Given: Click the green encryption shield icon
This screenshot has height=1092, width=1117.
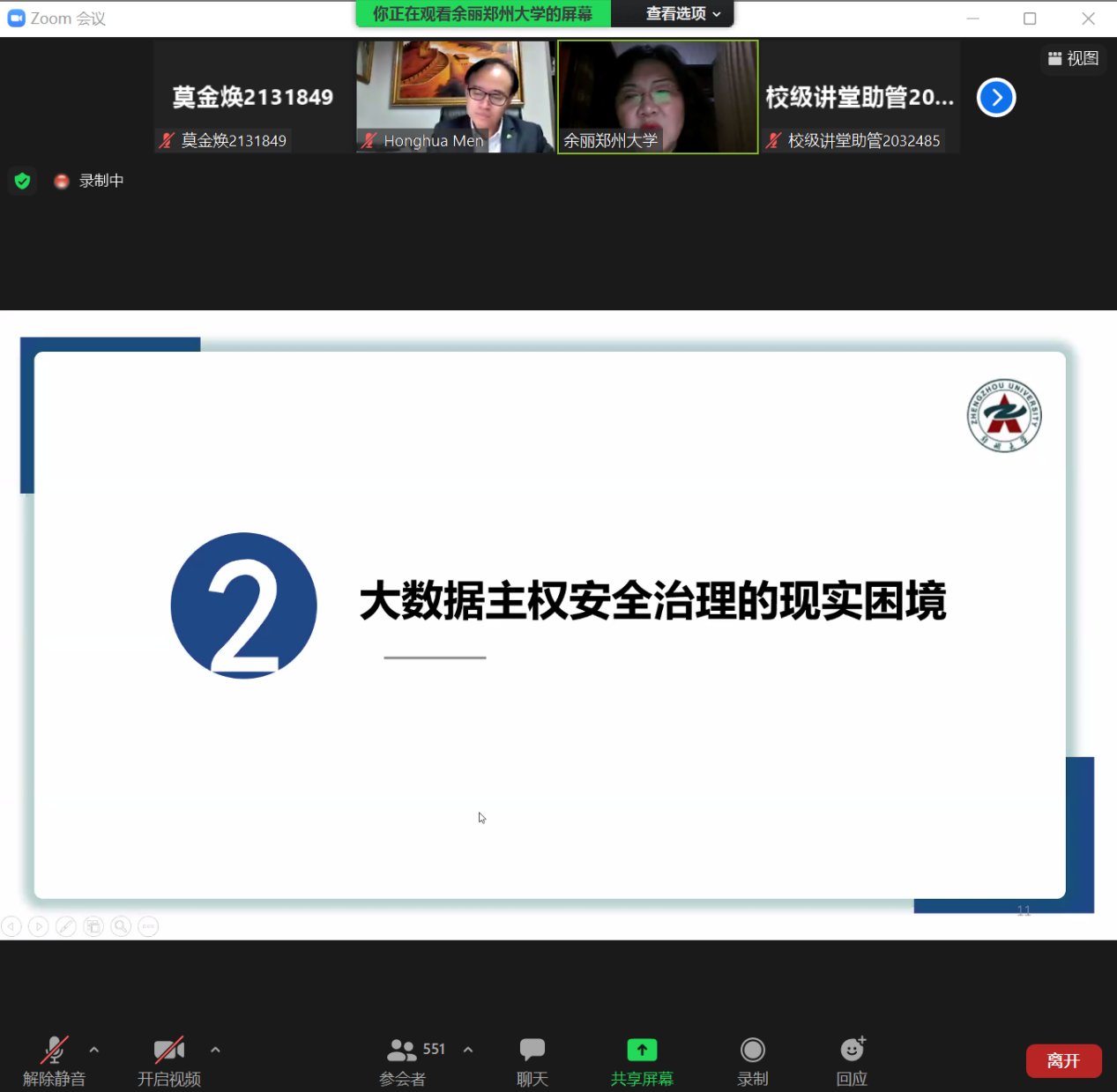Looking at the screenshot, I should 23,181.
